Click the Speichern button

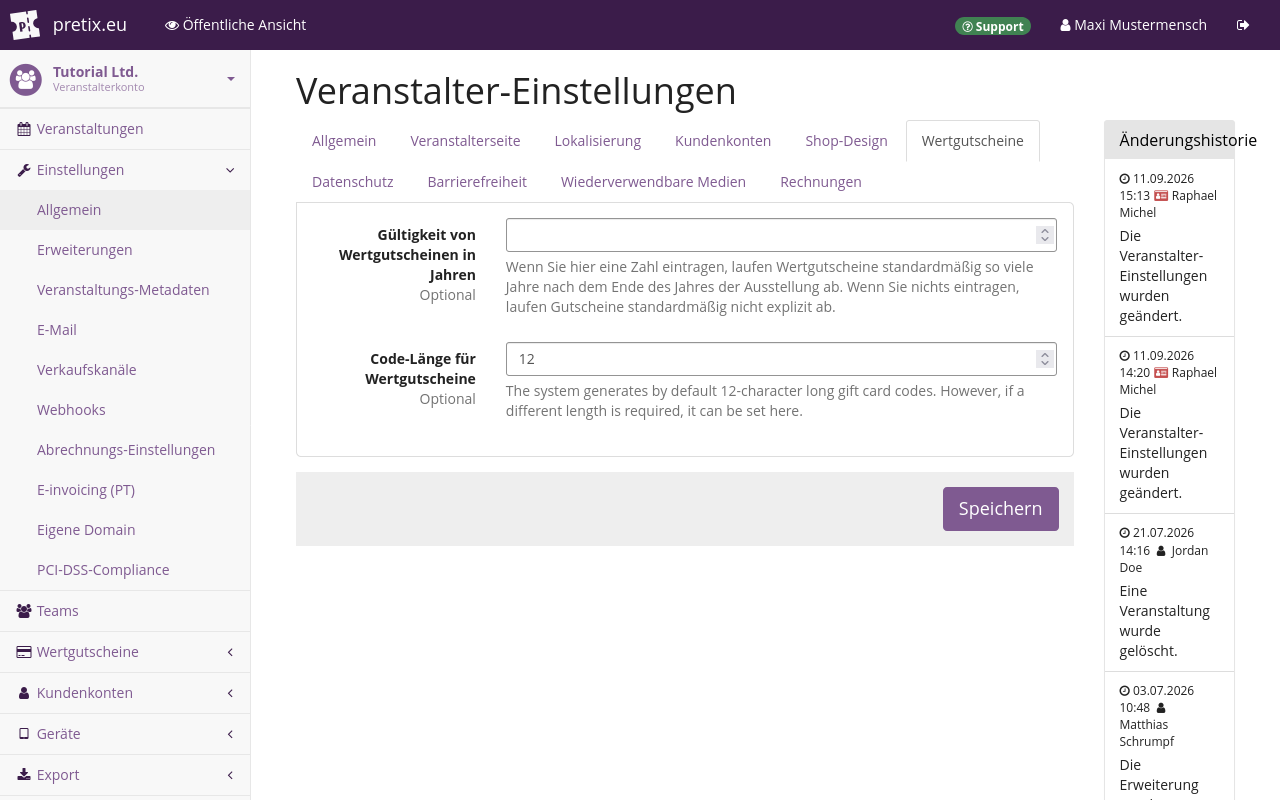point(1001,509)
